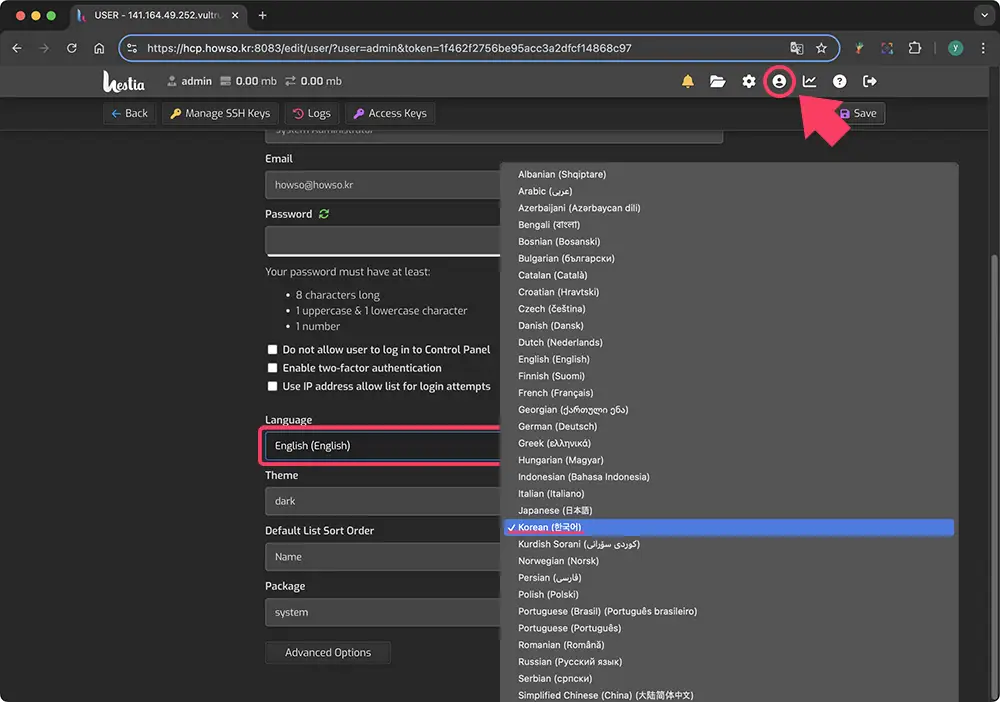Translate this page icon in address bar
This screenshot has width=1000, height=702.
point(797,48)
